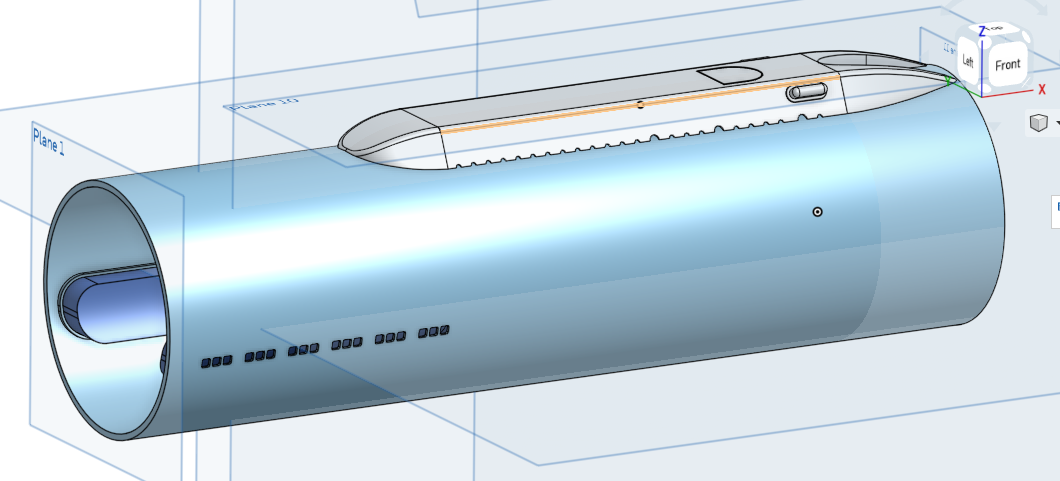Click the Front face of view cube
Screen dimensions: 1060x481
click(x=1007, y=65)
